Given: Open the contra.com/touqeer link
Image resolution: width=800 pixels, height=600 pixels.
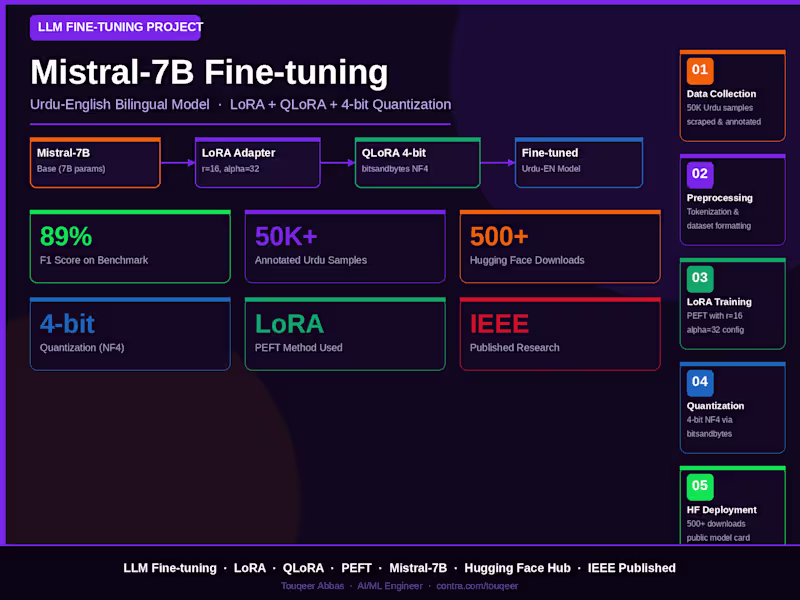Looking at the screenshot, I should (477, 586).
